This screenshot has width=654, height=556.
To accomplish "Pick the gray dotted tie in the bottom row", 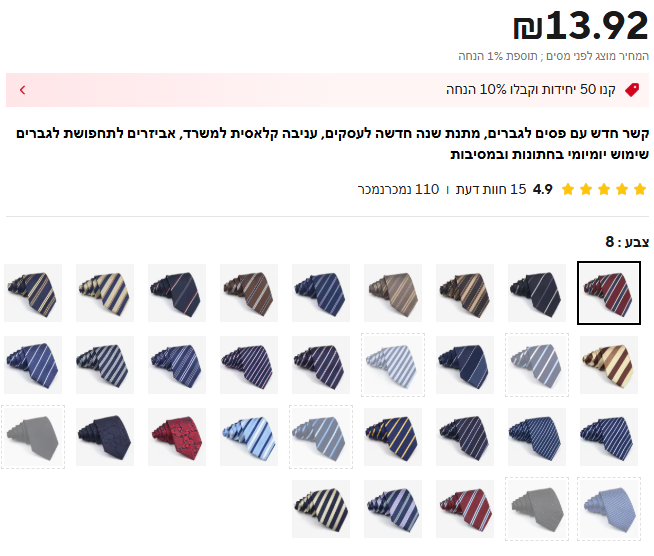I will coord(537,509).
